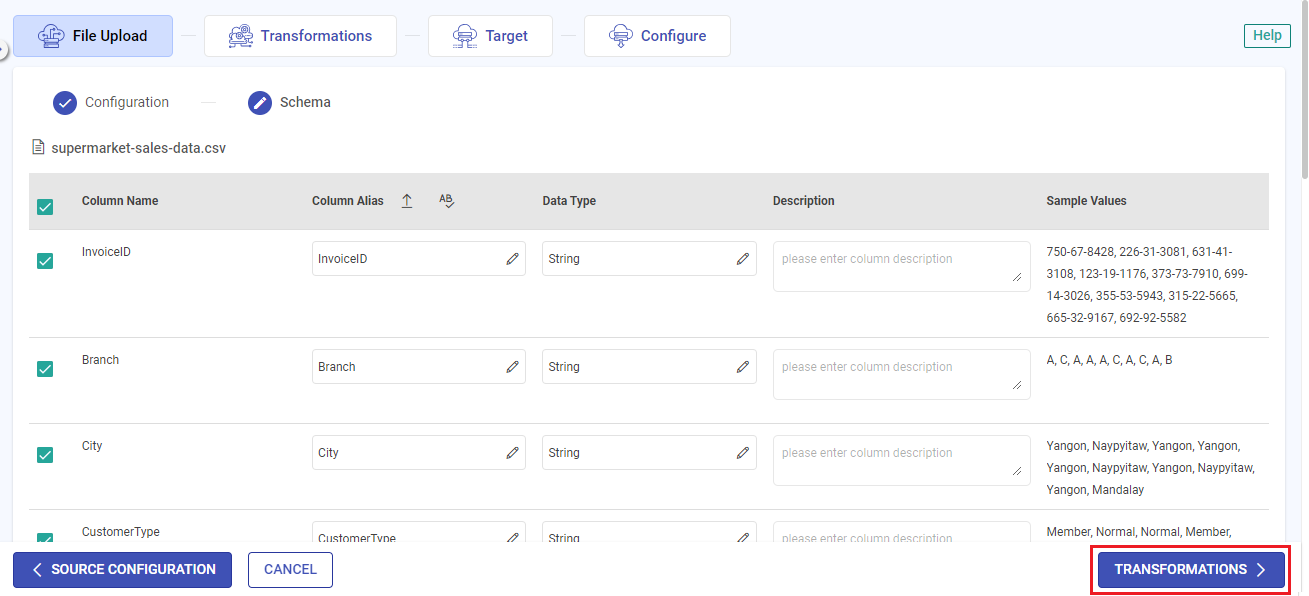
Task: Deselect the Branch column checkbox
Action: pos(45,368)
